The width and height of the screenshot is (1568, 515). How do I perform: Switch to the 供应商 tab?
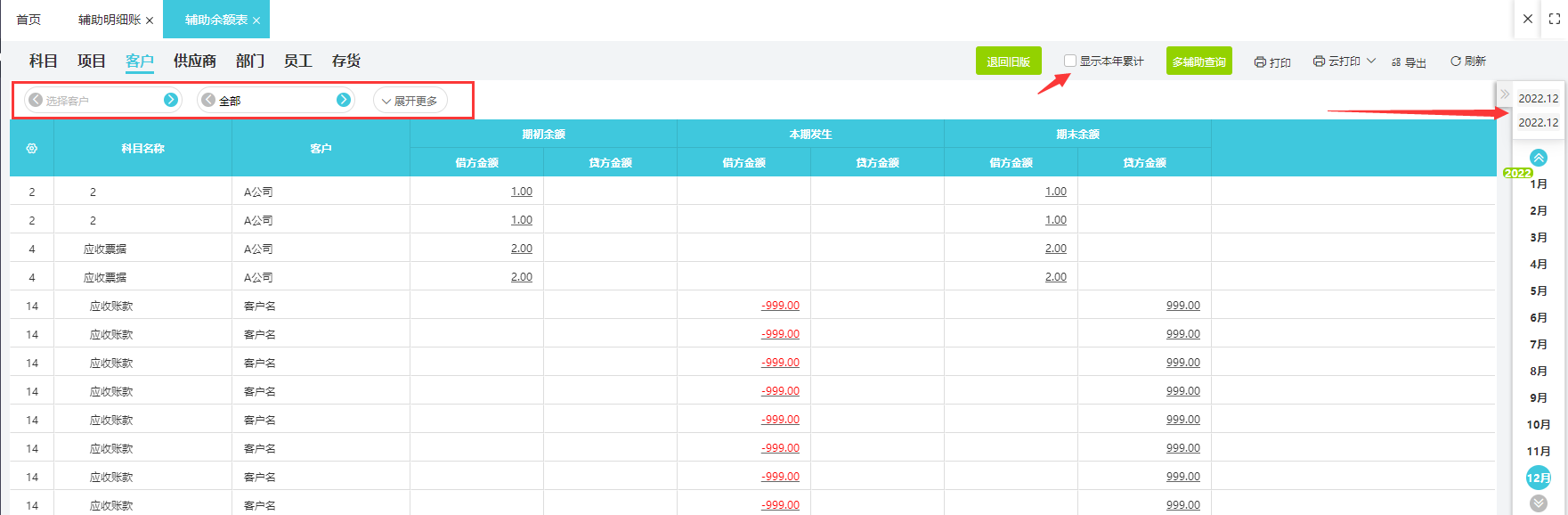pos(194,61)
